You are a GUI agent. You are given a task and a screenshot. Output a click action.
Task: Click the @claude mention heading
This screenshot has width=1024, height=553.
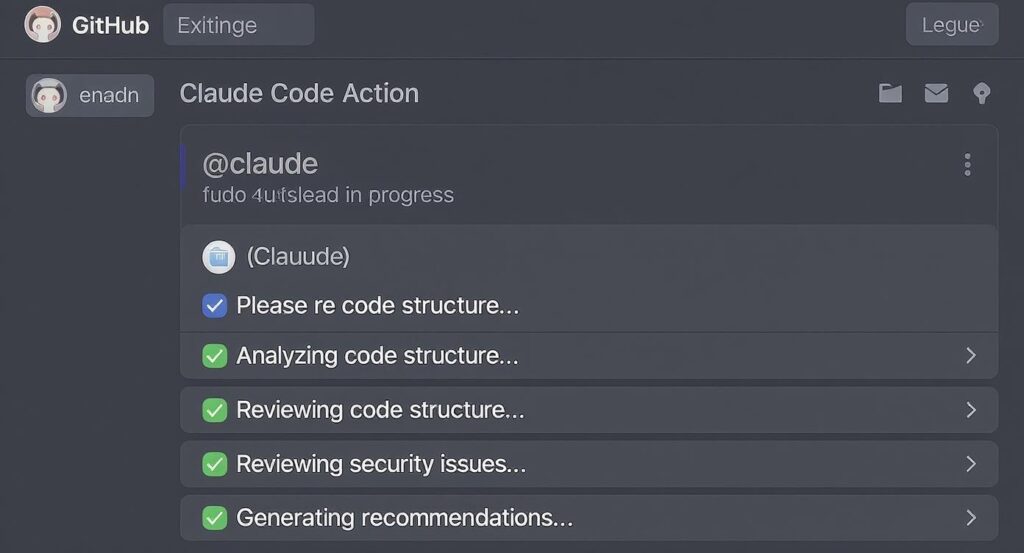point(260,164)
